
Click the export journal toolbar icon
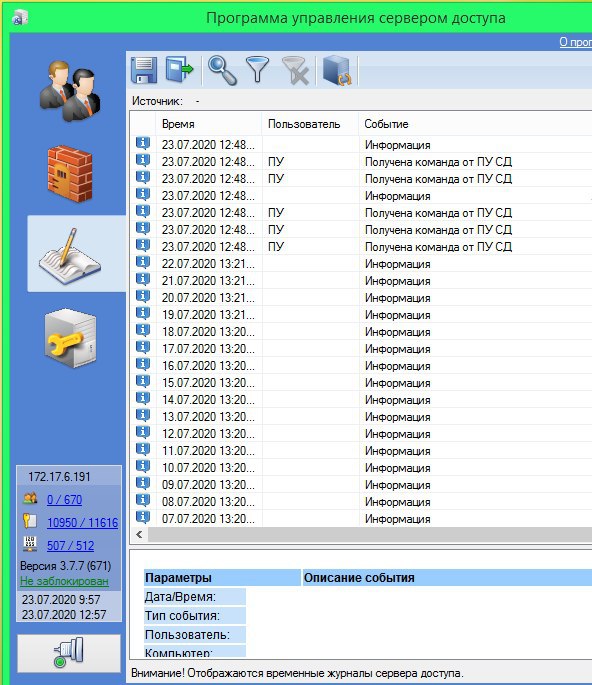(x=179, y=69)
